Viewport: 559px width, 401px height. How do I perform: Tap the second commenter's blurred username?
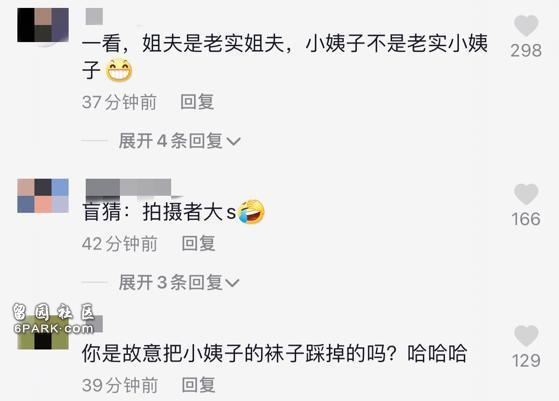click(x=128, y=187)
